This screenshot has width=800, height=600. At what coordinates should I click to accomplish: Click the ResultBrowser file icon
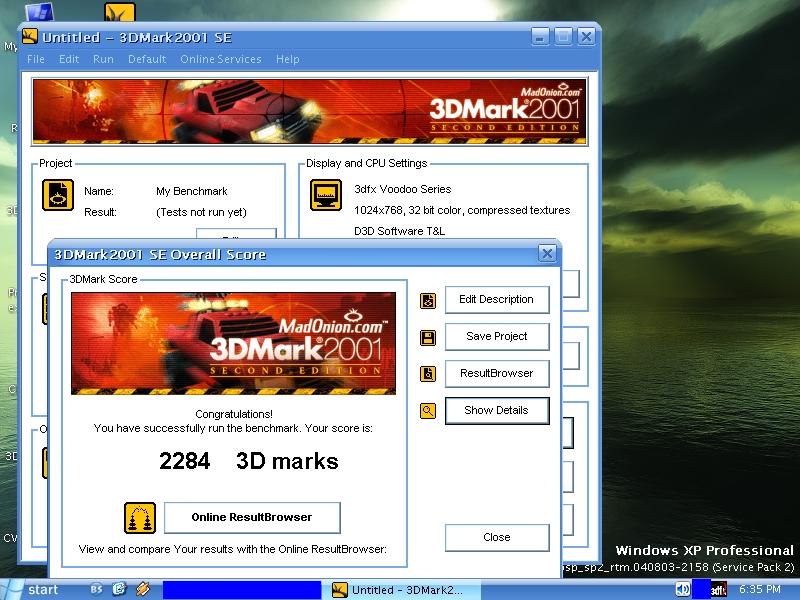pyautogui.click(x=428, y=374)
